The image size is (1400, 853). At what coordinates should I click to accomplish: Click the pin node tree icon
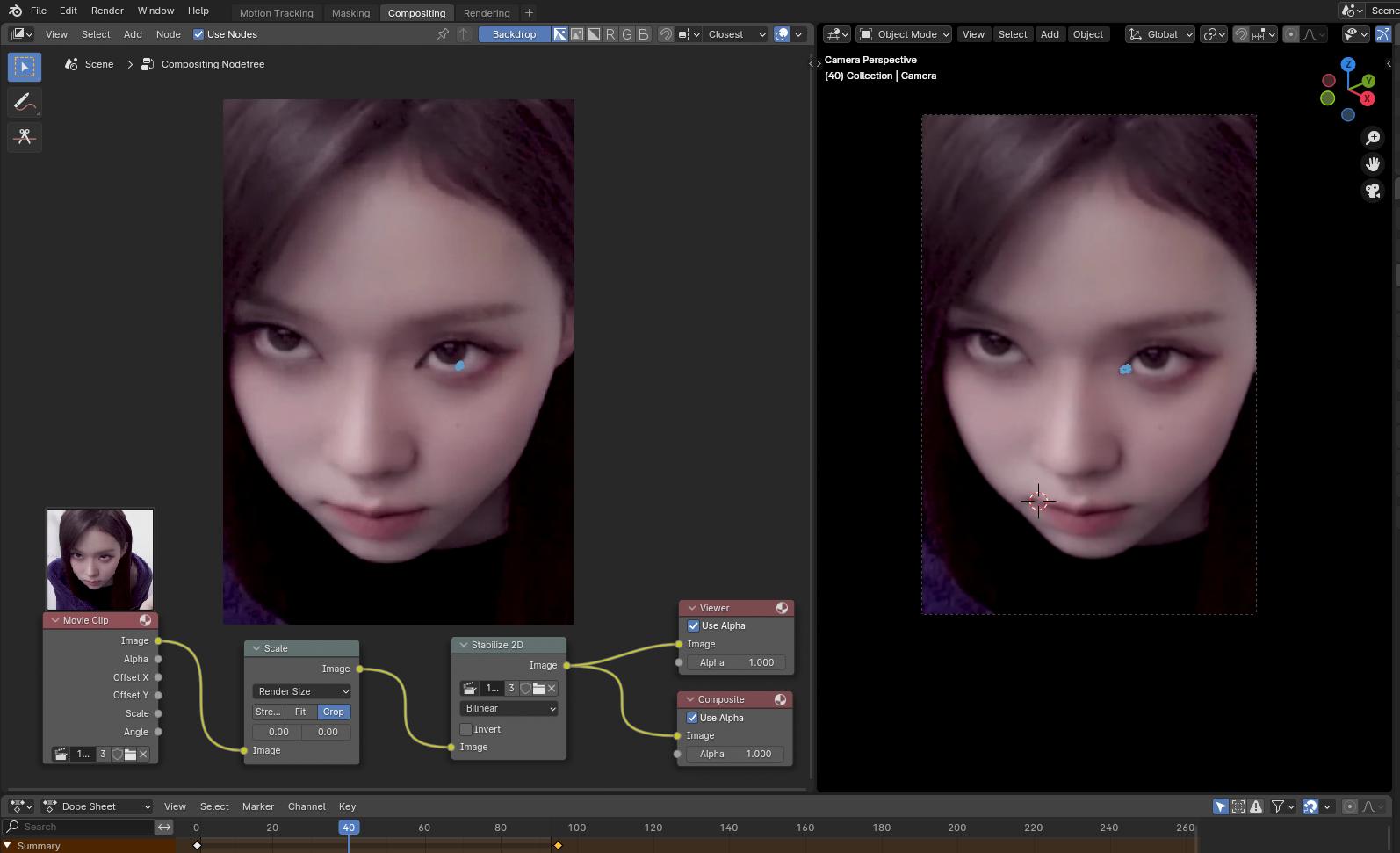coord(443,34)
